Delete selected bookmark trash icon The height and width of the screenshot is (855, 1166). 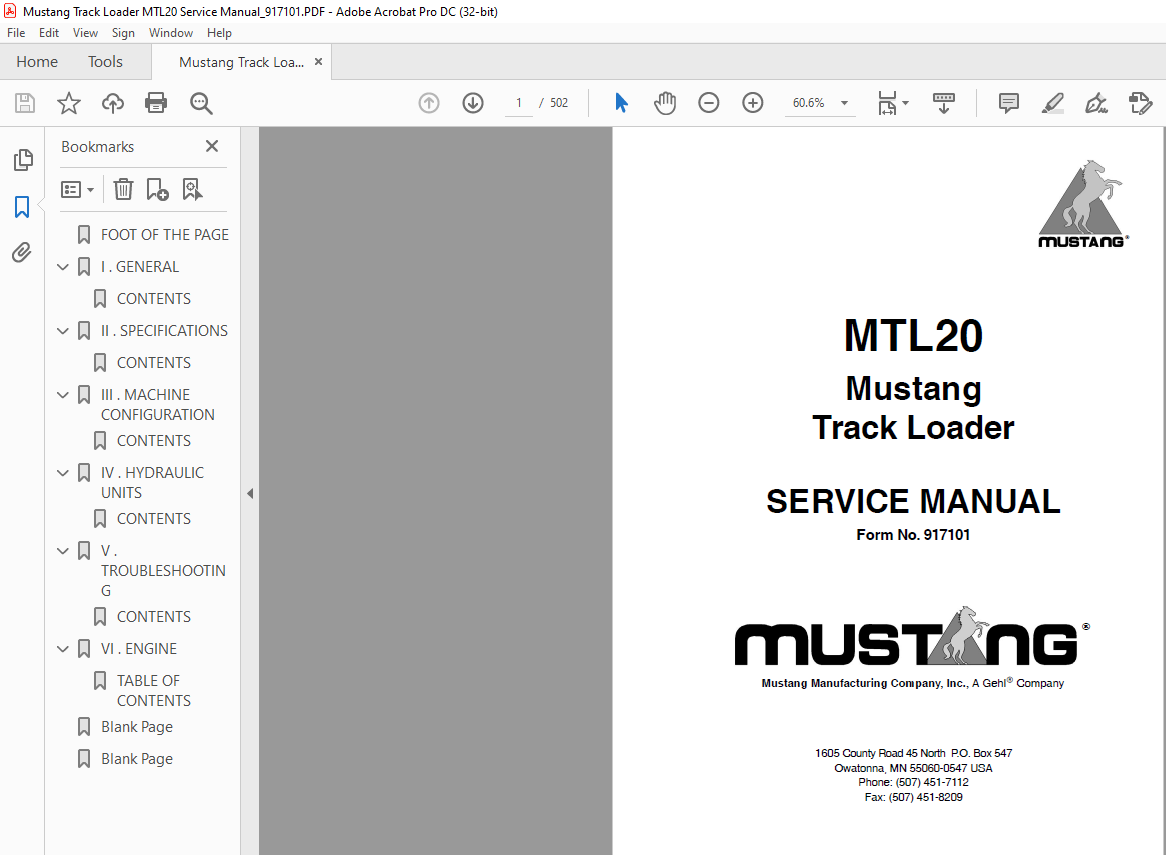tap(123, 190)
